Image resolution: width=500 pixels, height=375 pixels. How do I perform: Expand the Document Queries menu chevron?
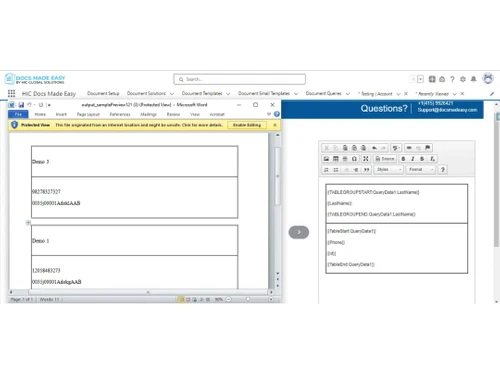coord(348,94)
